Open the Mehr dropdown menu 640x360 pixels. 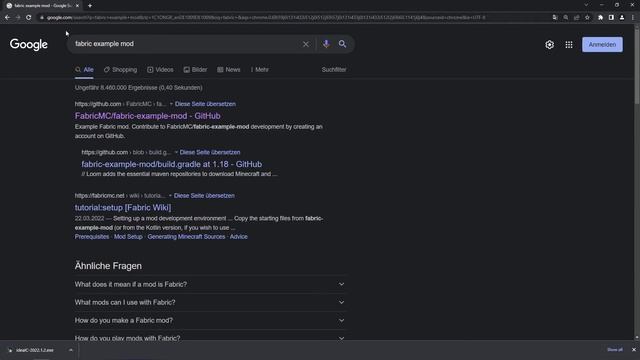coord(260,70)
